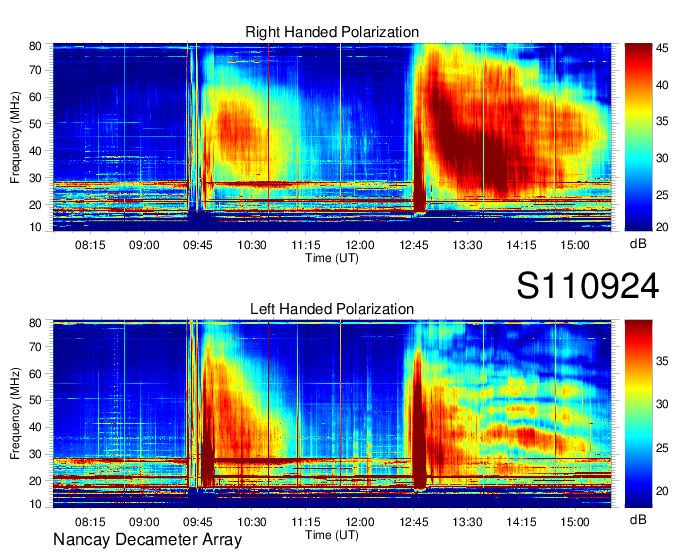
Task: Click the 35 tick on the bottom color bar
Action: click(662, 361)
